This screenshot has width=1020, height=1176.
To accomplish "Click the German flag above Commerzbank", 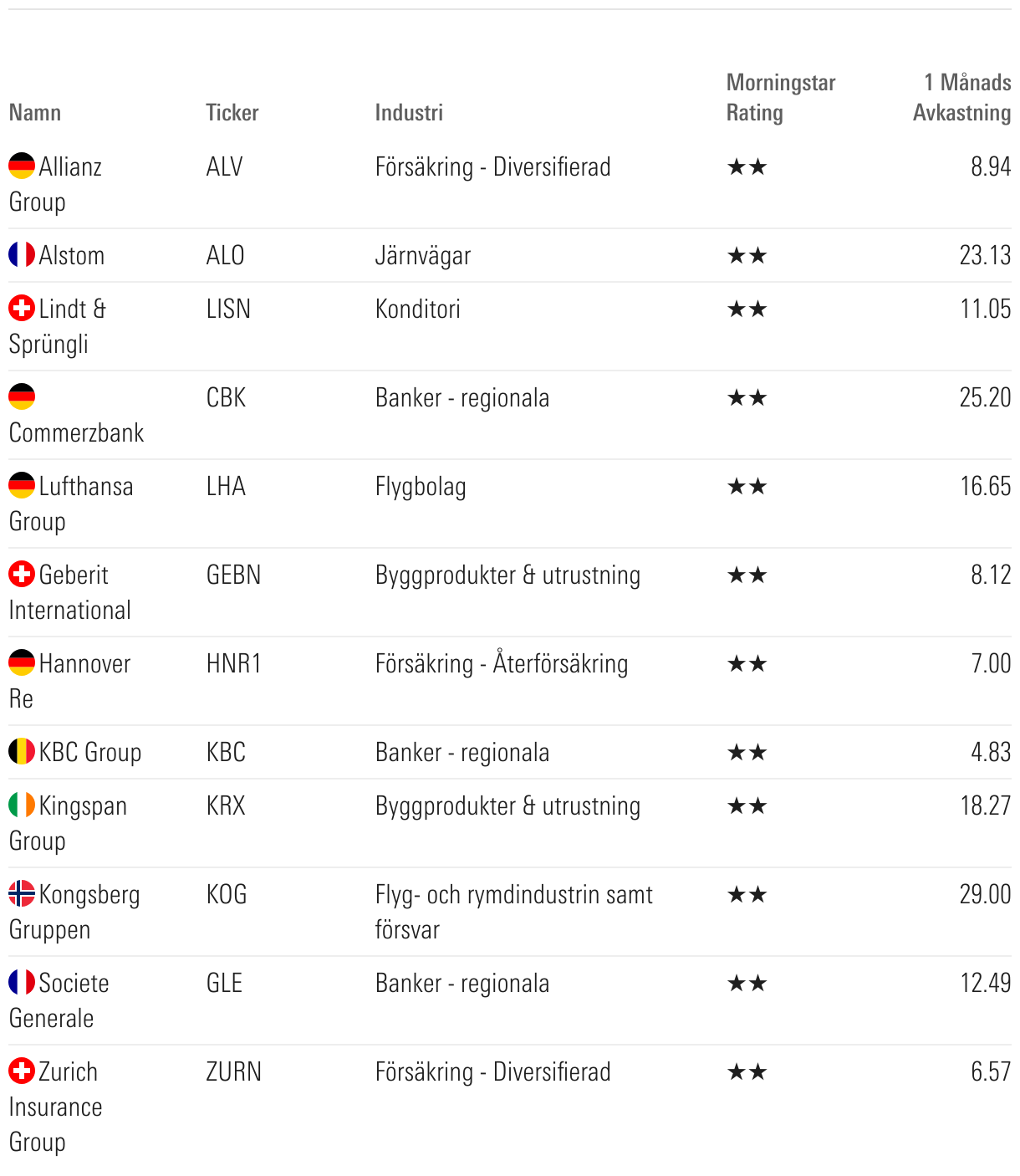I will 22,396.
